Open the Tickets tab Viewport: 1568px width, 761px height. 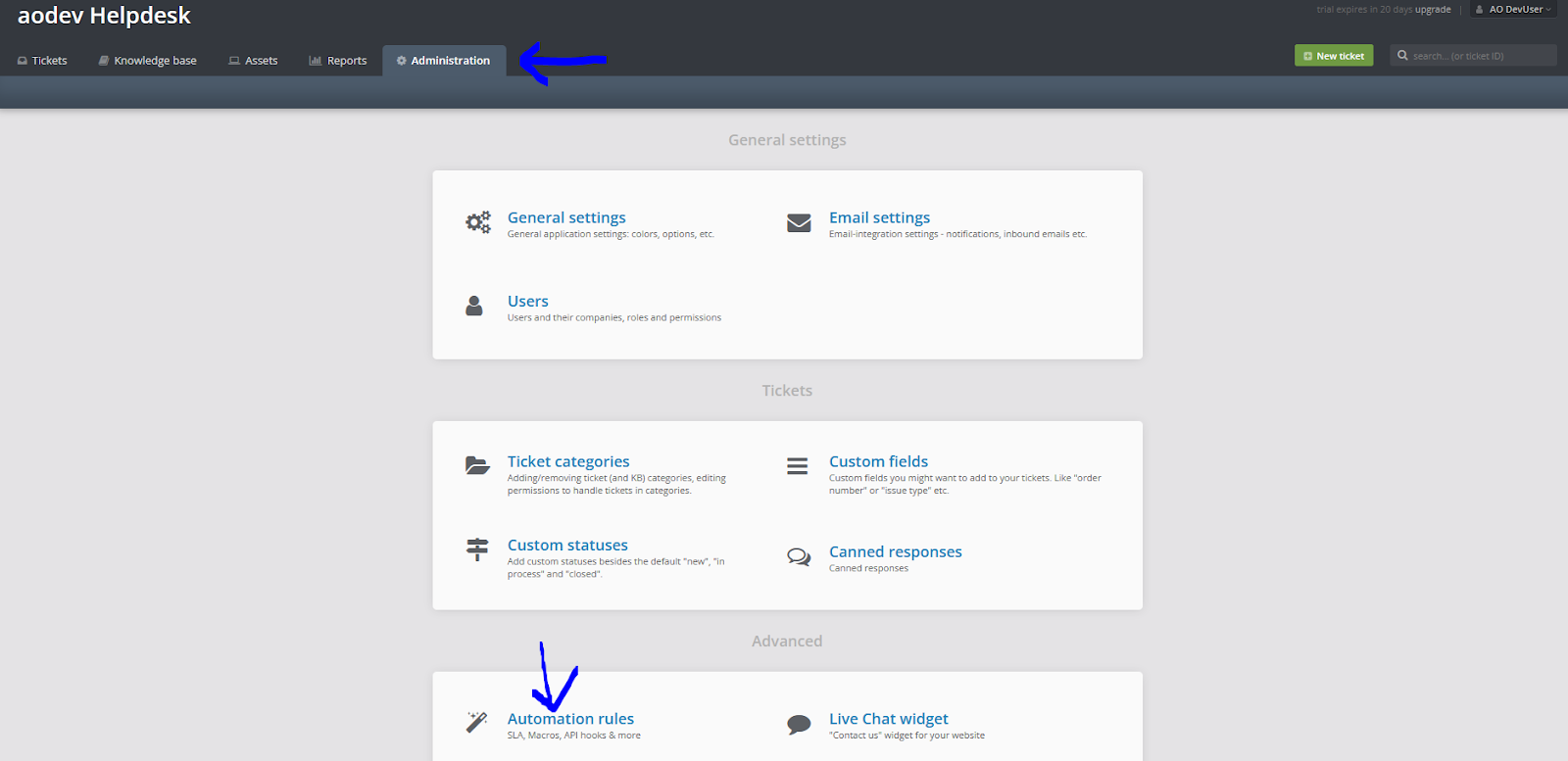click(42, 61)
